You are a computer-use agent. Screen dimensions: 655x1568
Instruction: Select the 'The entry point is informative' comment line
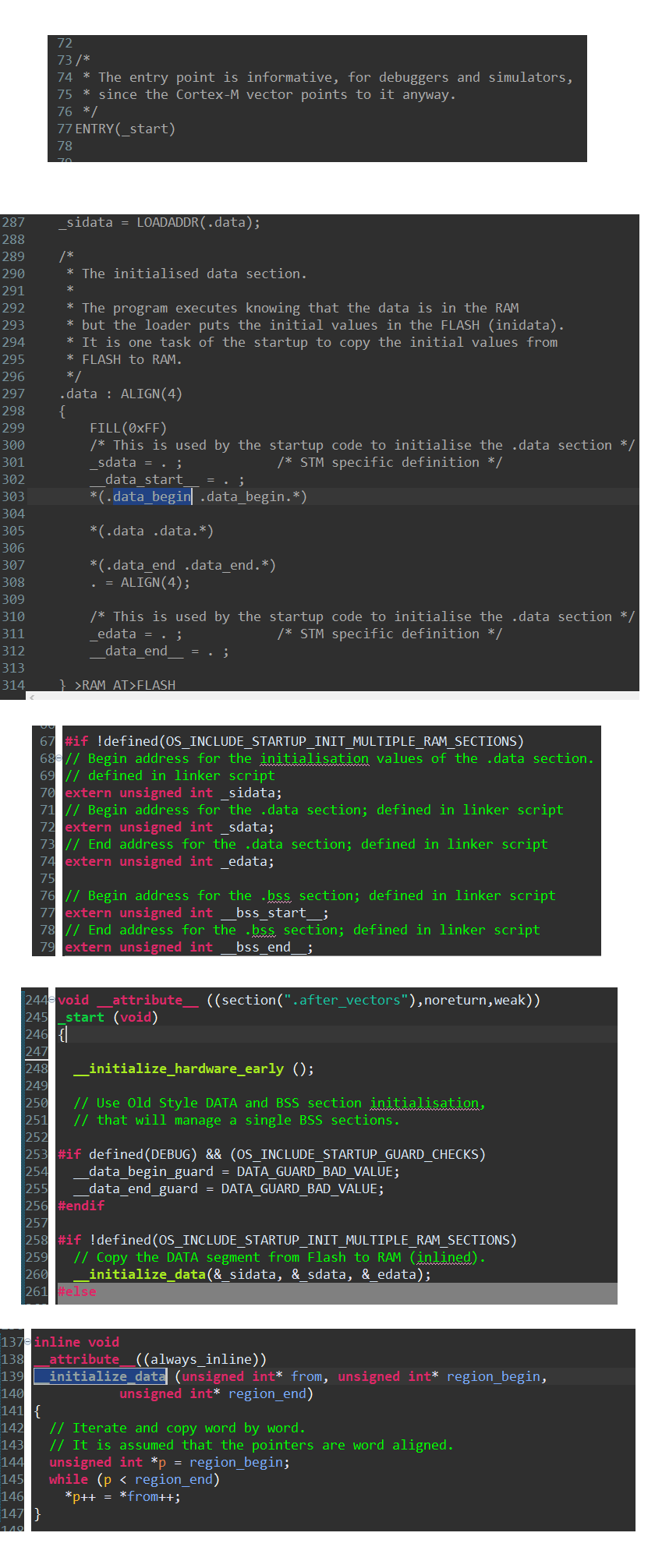(x=327, y=77)
